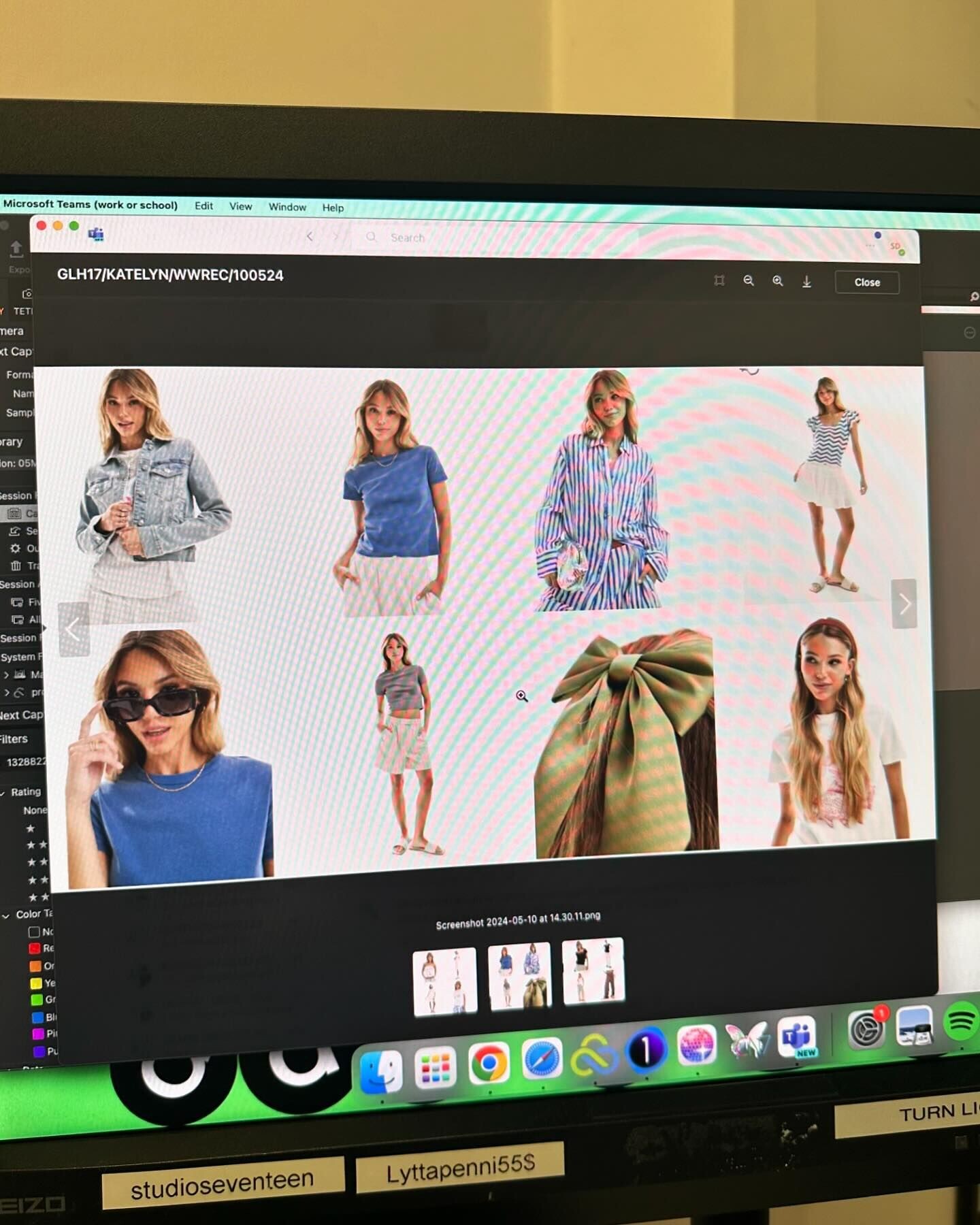Launch Google Chrome from the dock

click(x=489, y=1062)
